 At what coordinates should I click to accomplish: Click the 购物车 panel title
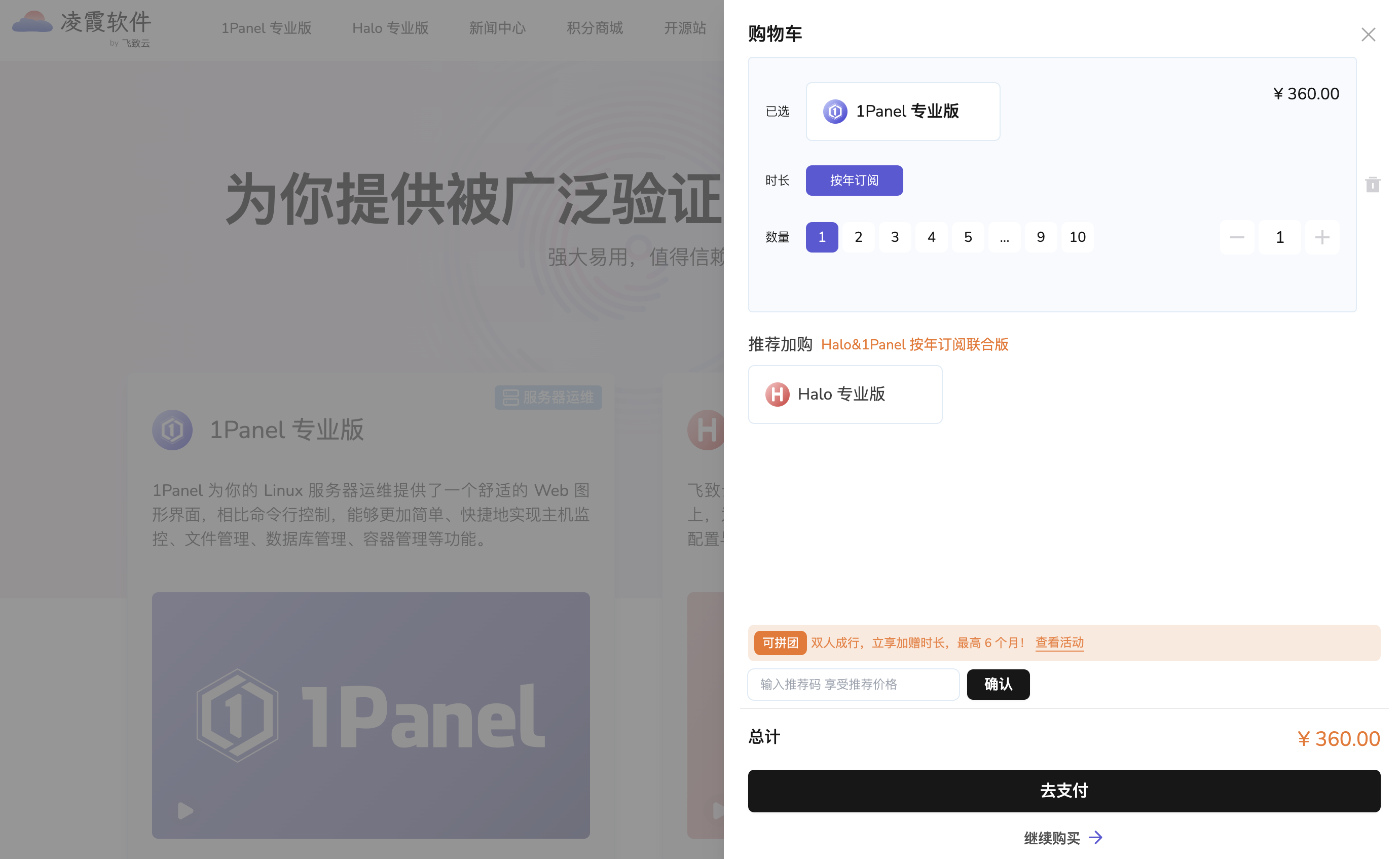tap(775, 34)
